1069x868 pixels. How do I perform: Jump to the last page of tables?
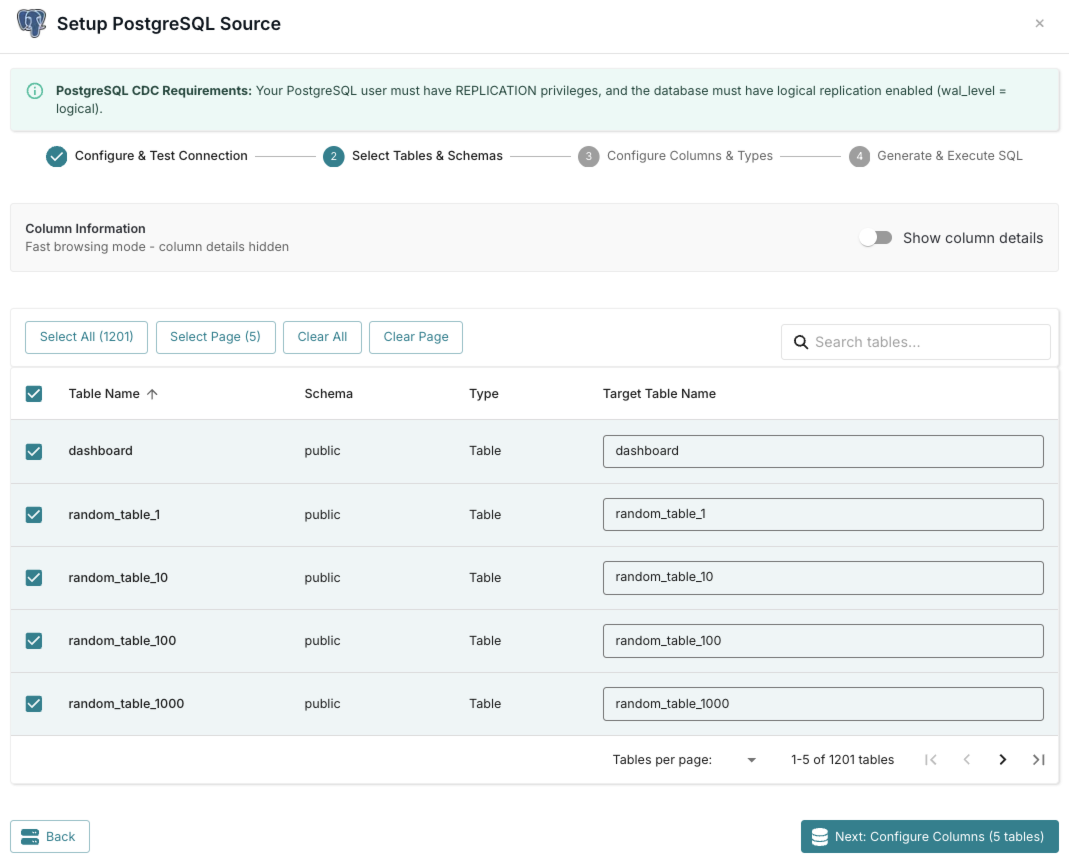point(1038,760)
